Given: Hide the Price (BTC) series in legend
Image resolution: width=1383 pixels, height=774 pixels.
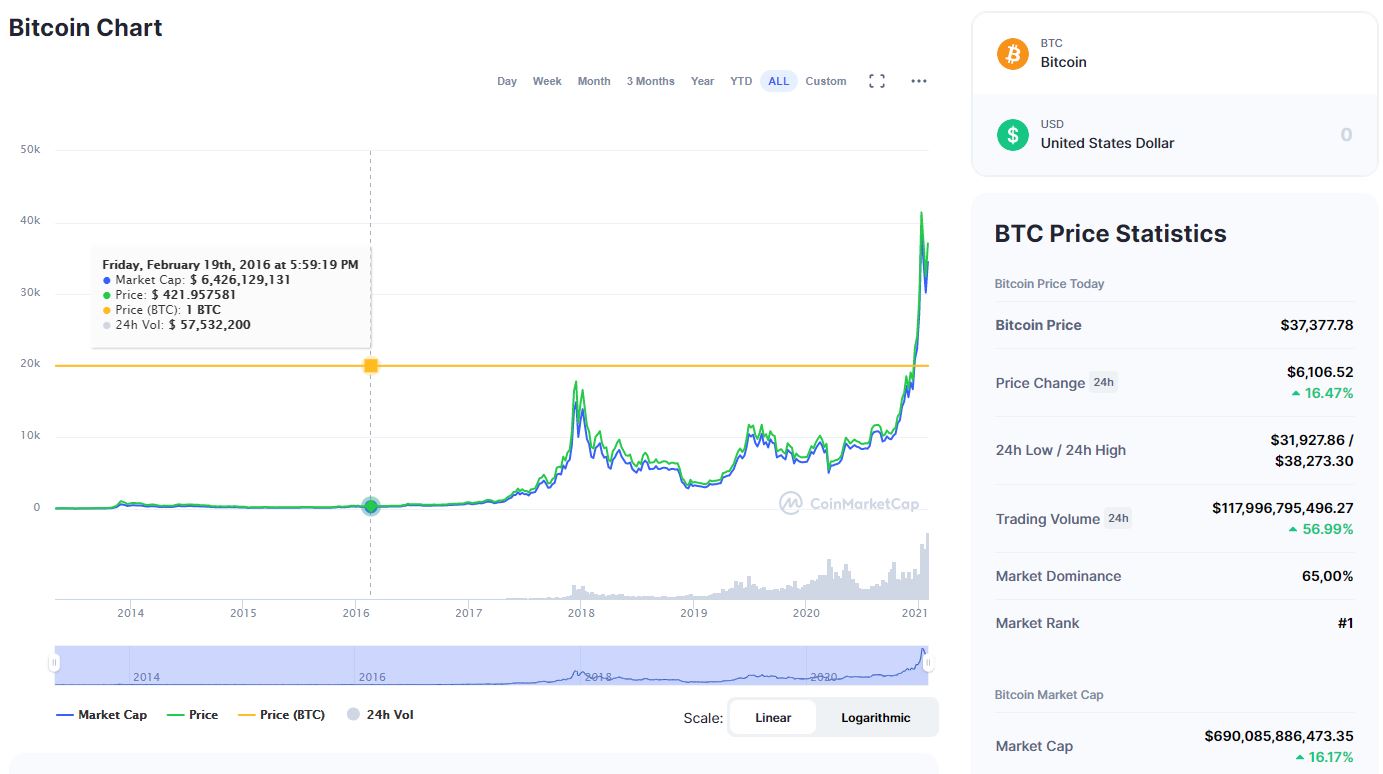Looking at the screenshot, I should (x=281, y=715).
